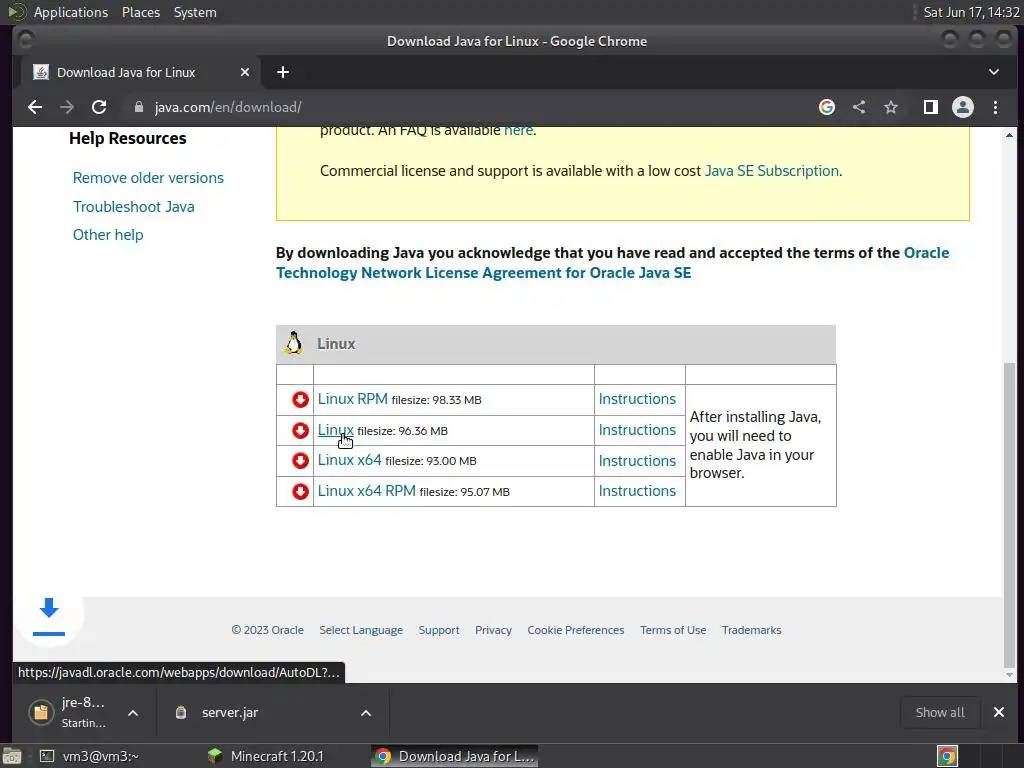
Task: Open the Applications menu
Action: [71, 12]
